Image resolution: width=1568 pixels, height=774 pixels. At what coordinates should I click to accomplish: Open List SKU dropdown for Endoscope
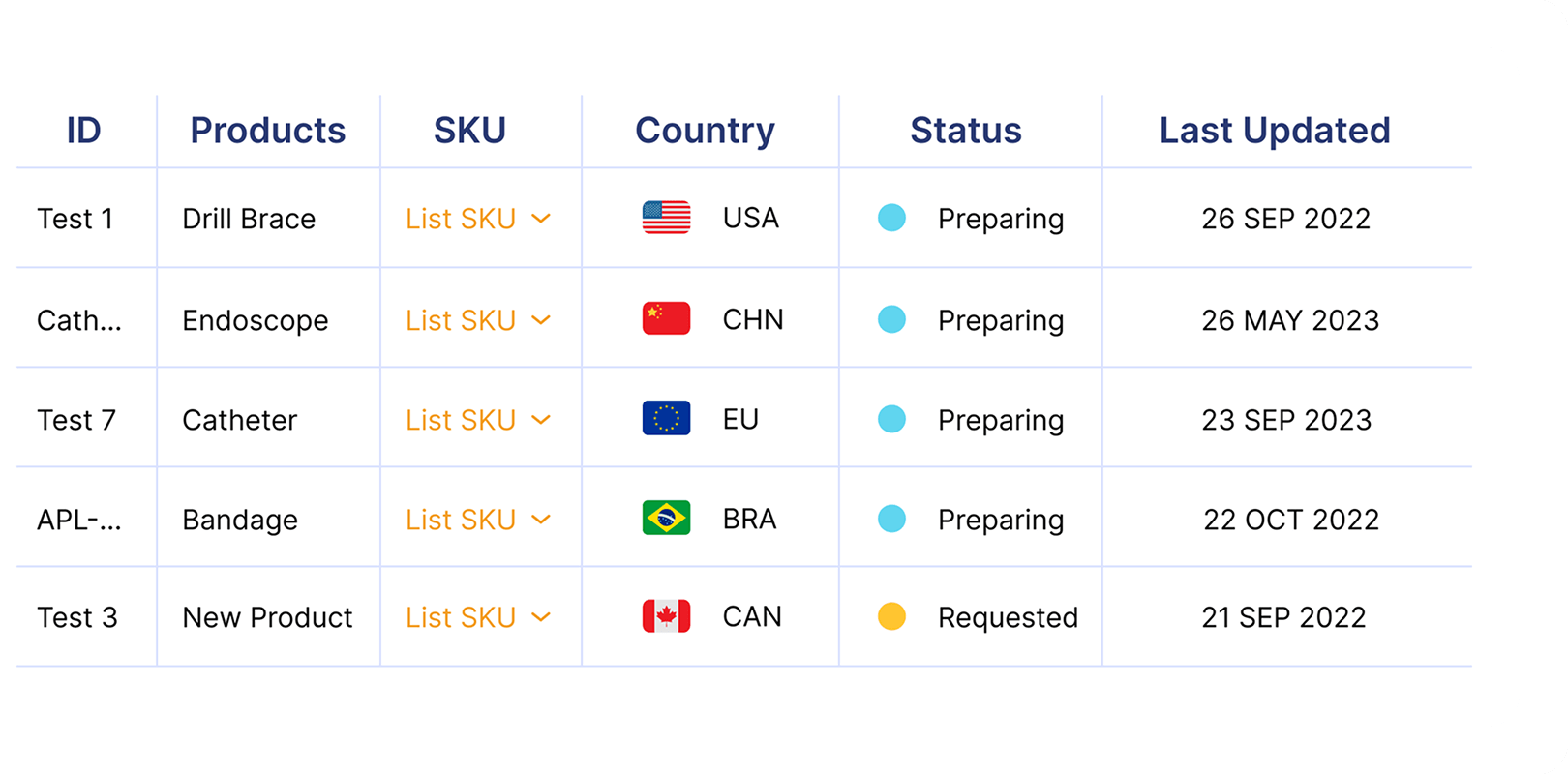[x=478, y=320]
